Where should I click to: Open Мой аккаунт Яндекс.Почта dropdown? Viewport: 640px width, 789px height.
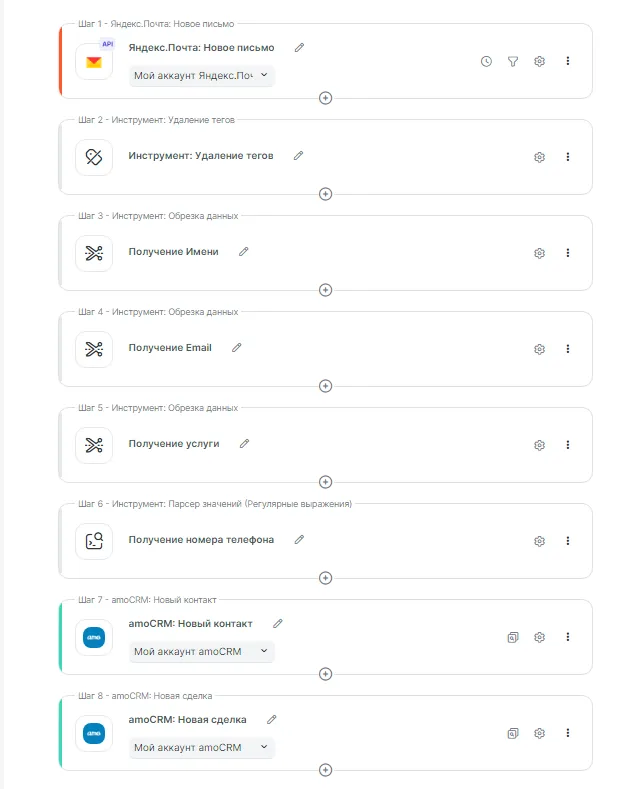(202, 76)
